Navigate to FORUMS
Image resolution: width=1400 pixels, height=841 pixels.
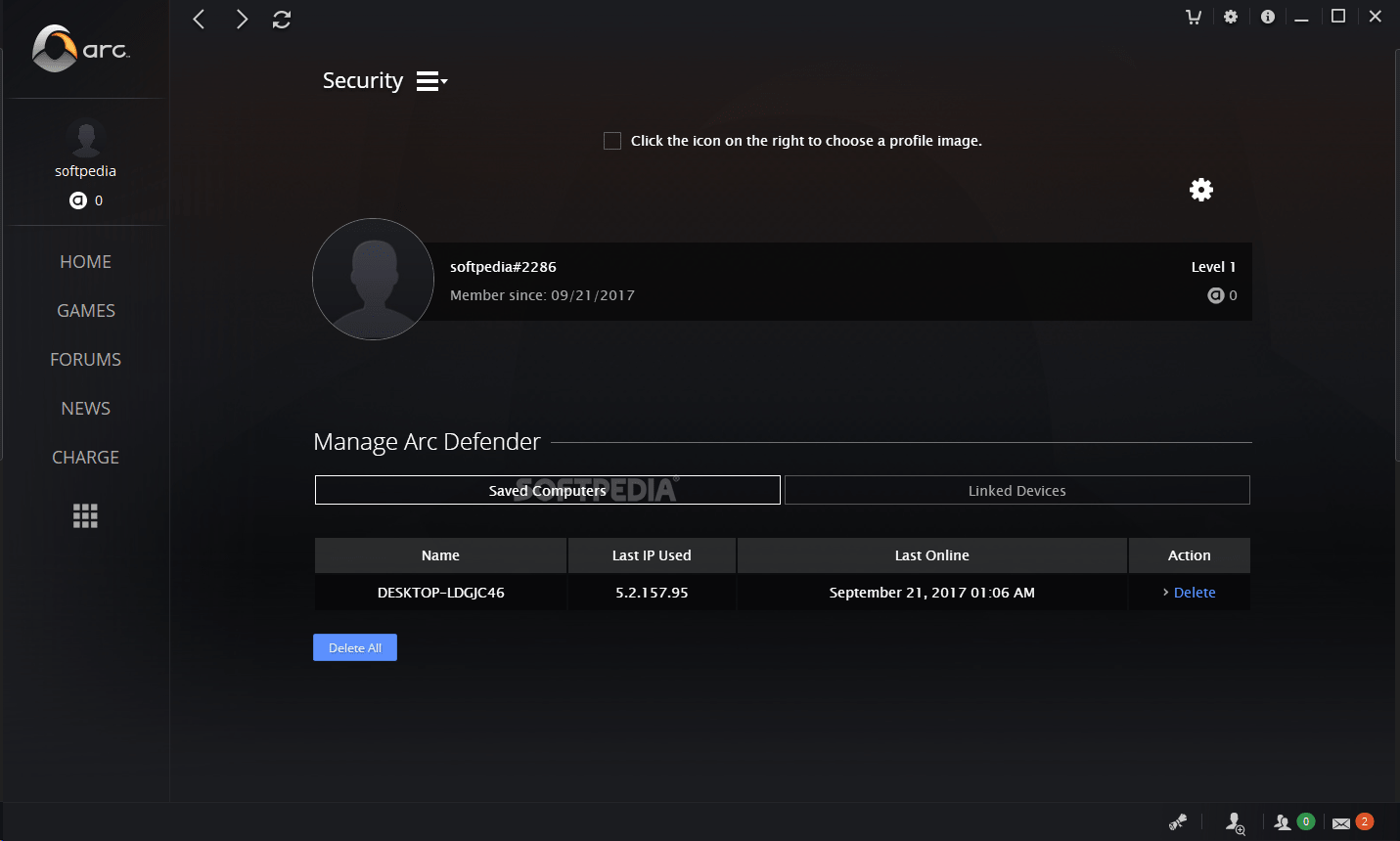coord(85,360)
